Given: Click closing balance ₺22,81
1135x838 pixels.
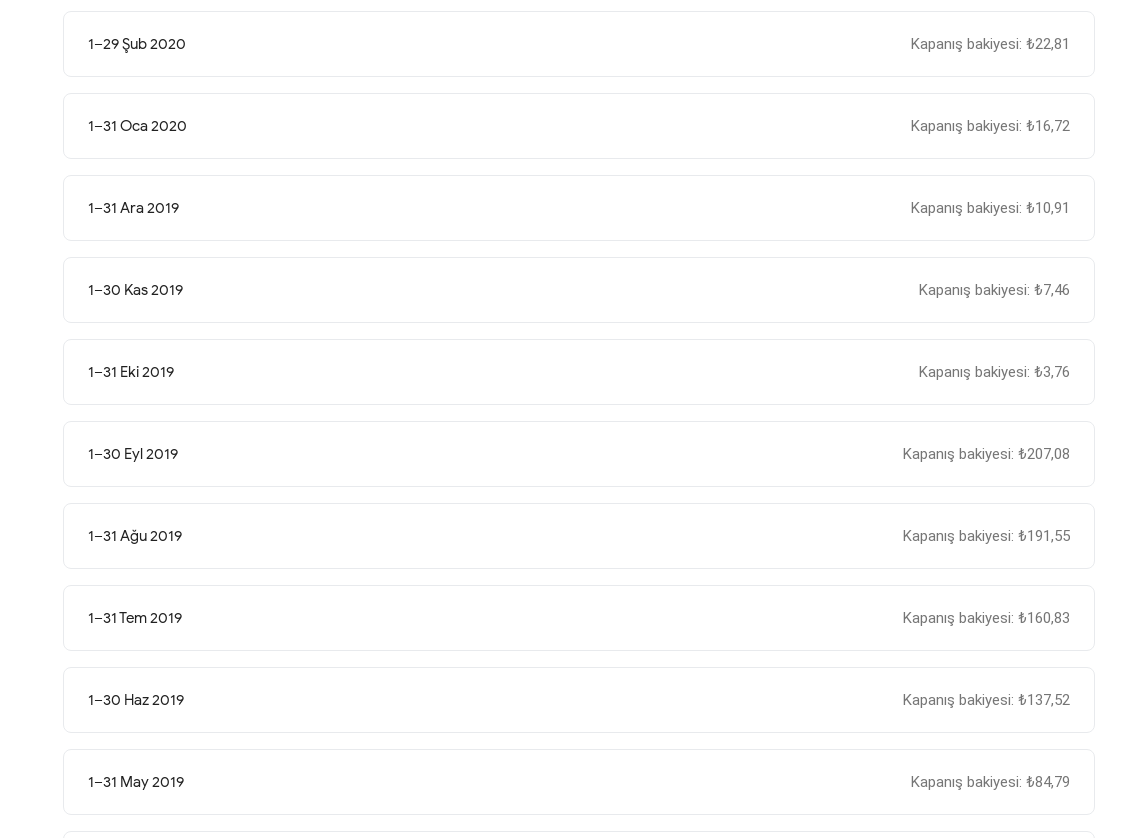Looking at the screenshot, I should point(990,44).
